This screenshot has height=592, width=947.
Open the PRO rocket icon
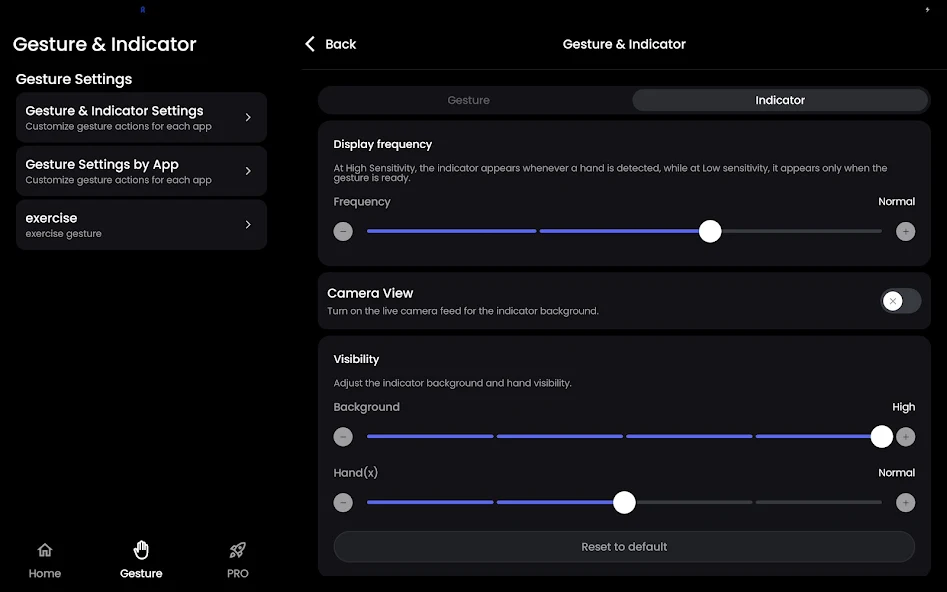pos(237,550)
